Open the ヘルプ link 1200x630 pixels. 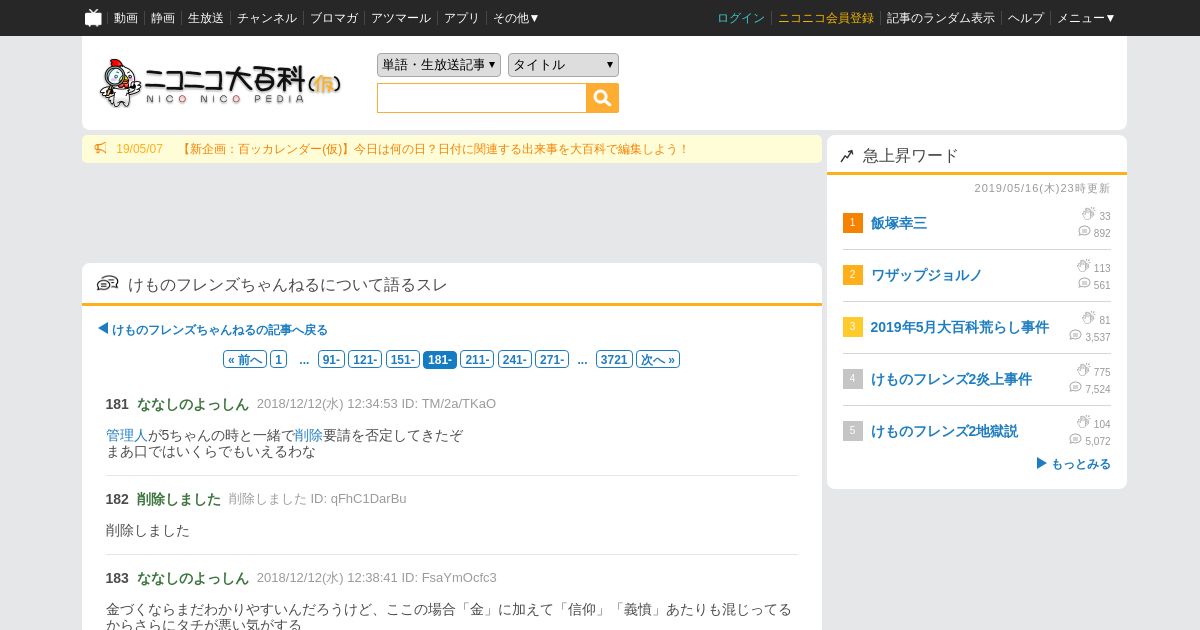coord(1026,18)
